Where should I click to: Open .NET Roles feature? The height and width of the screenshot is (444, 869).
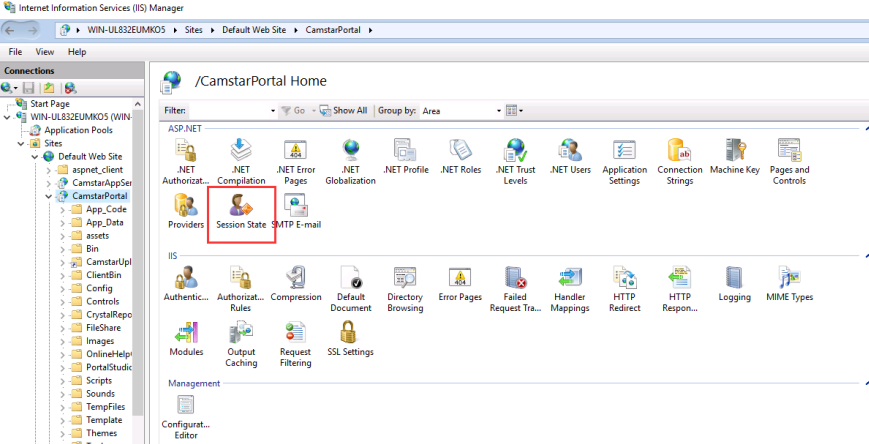coord(460,156)
